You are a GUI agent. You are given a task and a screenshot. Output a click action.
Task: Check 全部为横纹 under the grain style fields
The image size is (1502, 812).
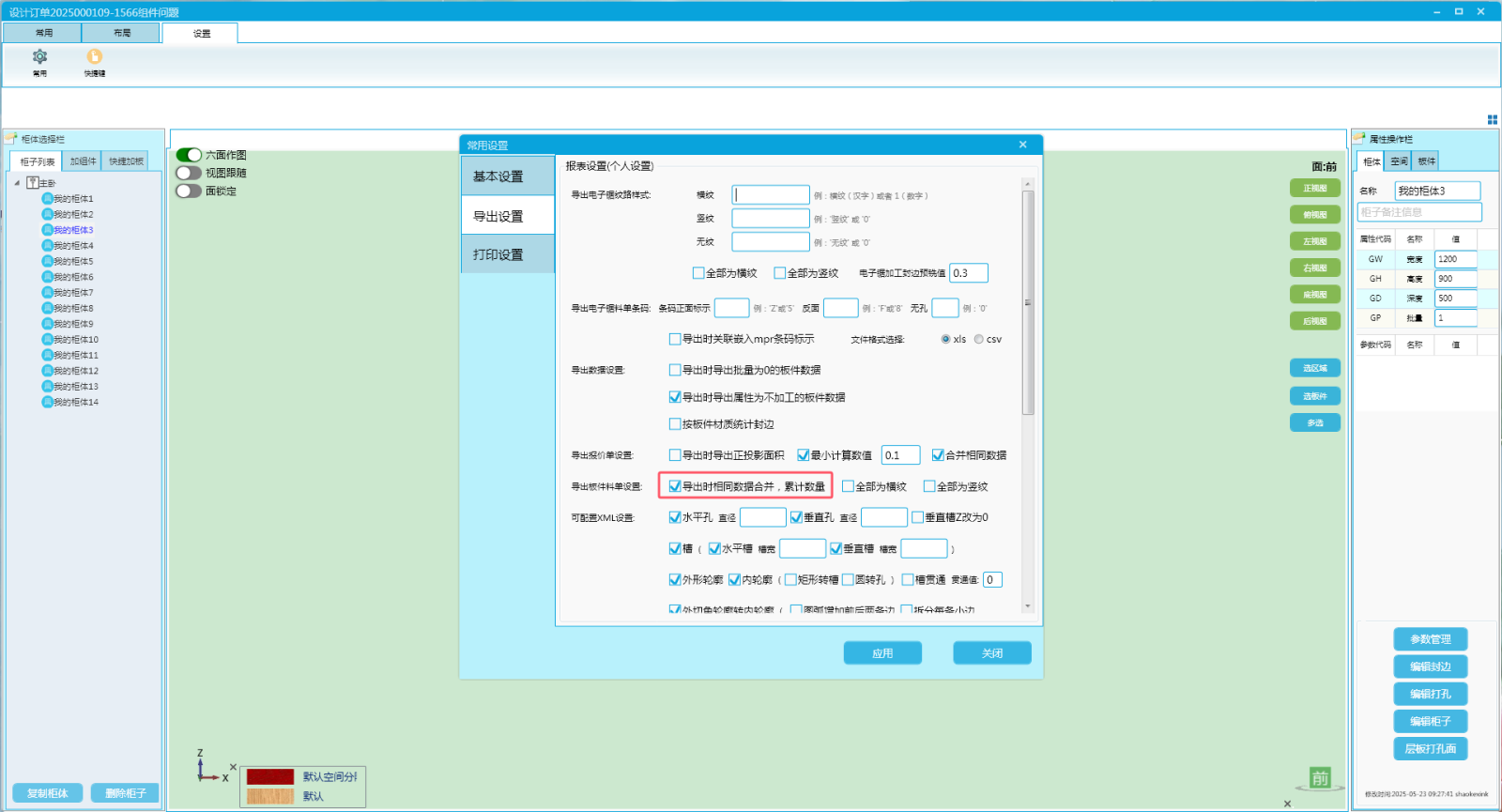(x=698, y=273)
